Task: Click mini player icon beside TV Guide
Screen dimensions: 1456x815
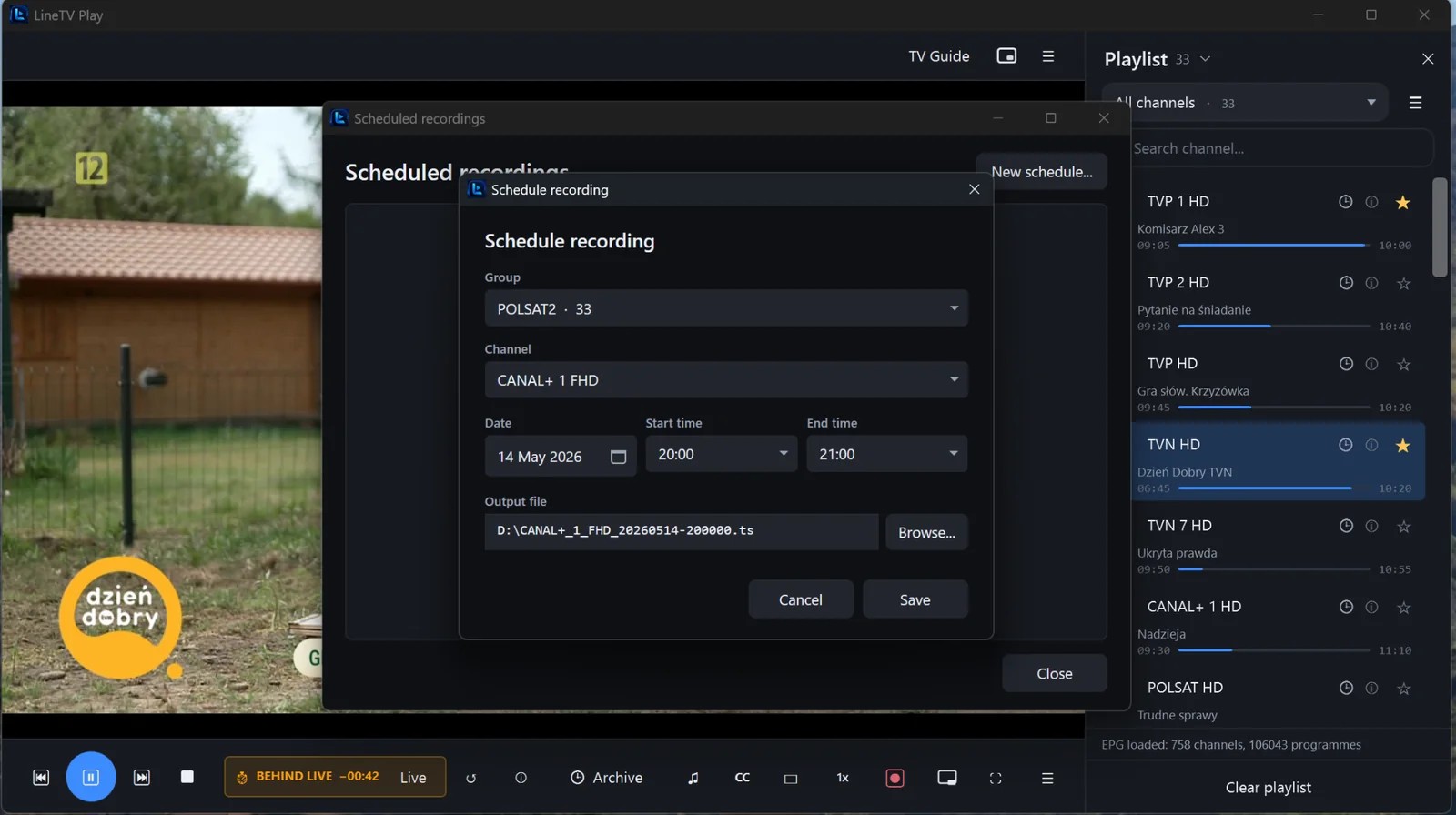Action: pos(1006,55)
